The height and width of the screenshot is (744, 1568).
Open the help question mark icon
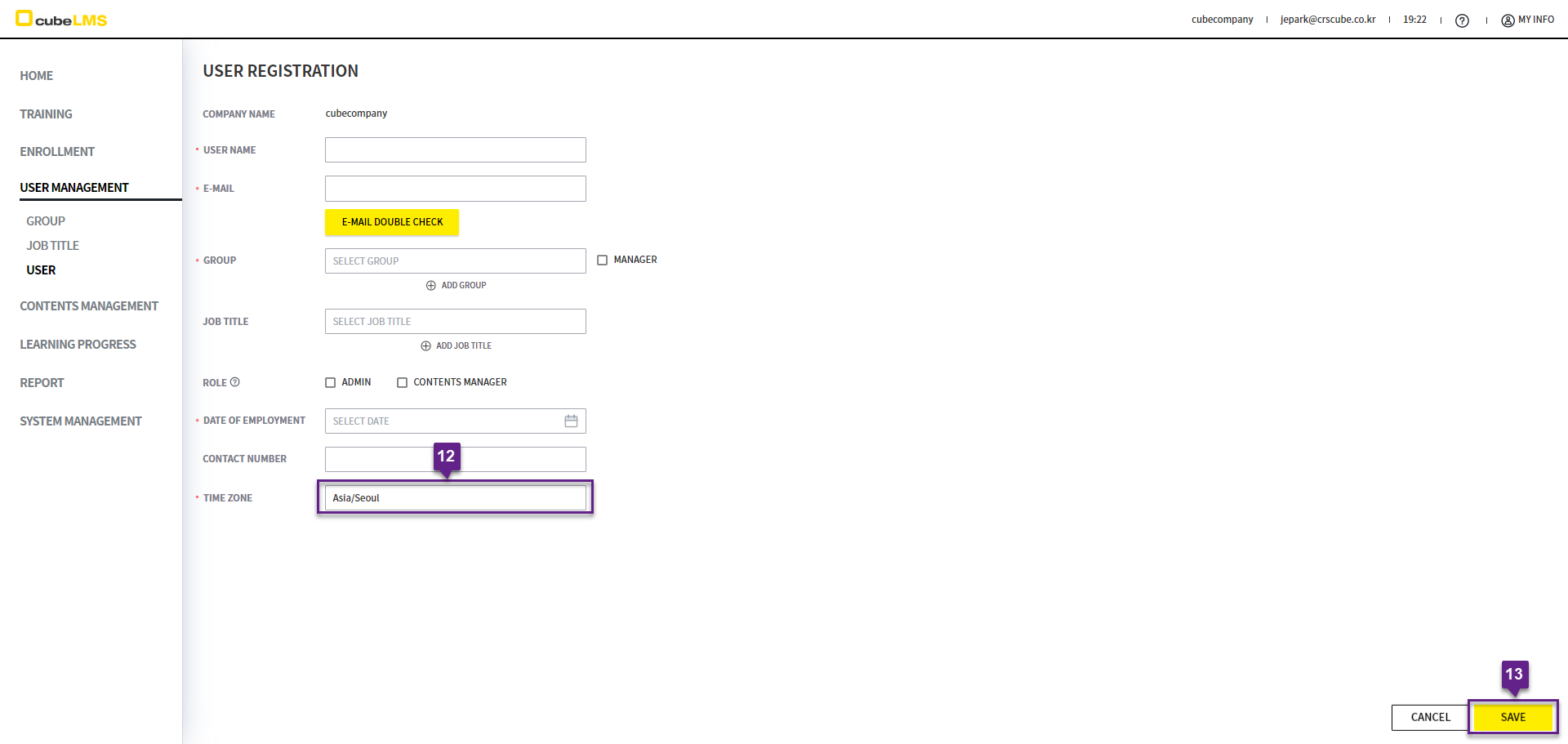pos(1462,20)
